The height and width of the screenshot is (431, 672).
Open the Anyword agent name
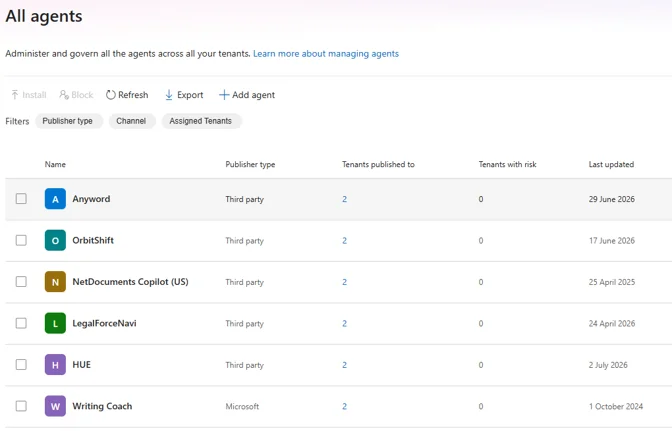[91, 199]
